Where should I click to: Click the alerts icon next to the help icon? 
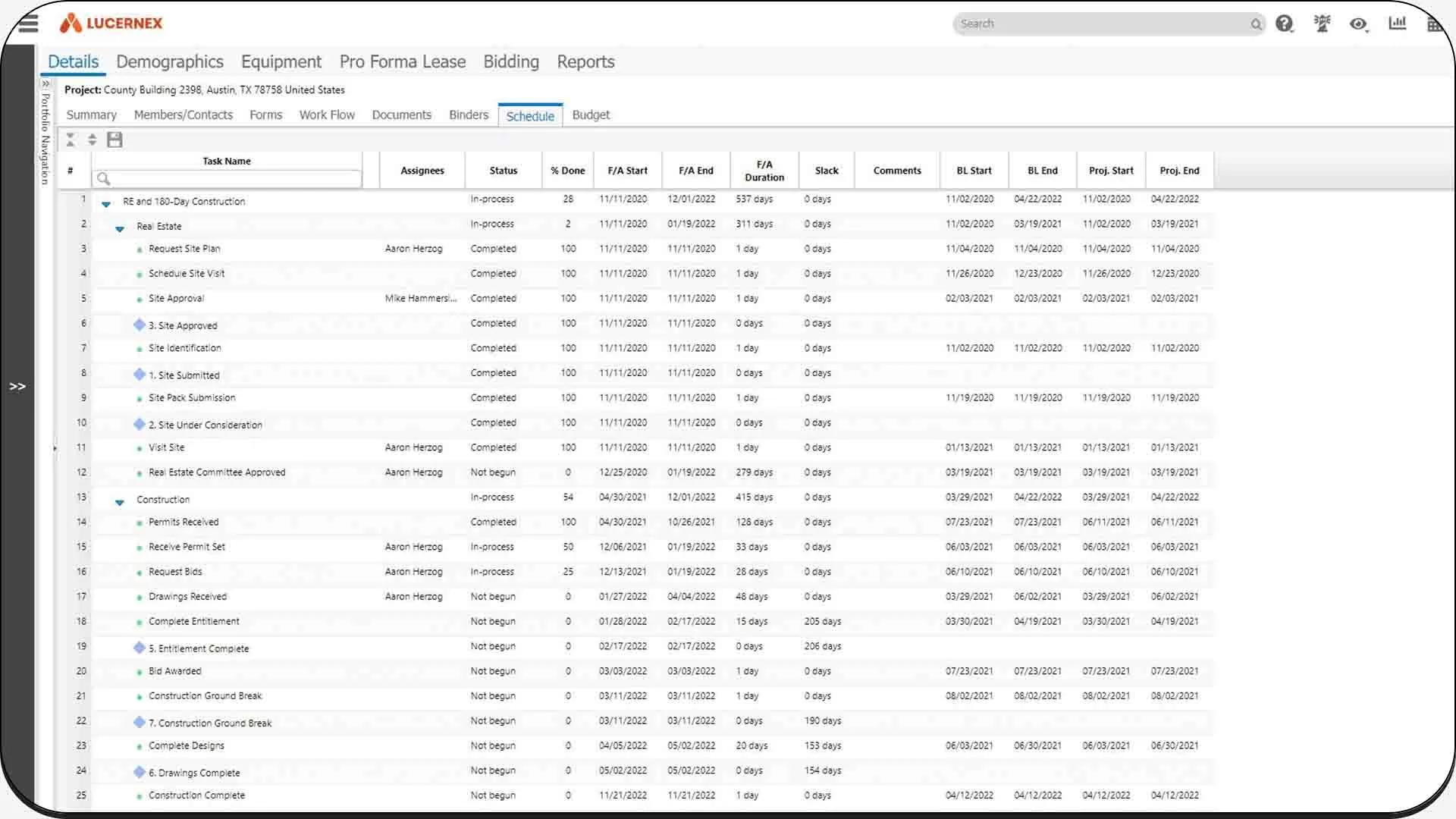click(1322, 24)
